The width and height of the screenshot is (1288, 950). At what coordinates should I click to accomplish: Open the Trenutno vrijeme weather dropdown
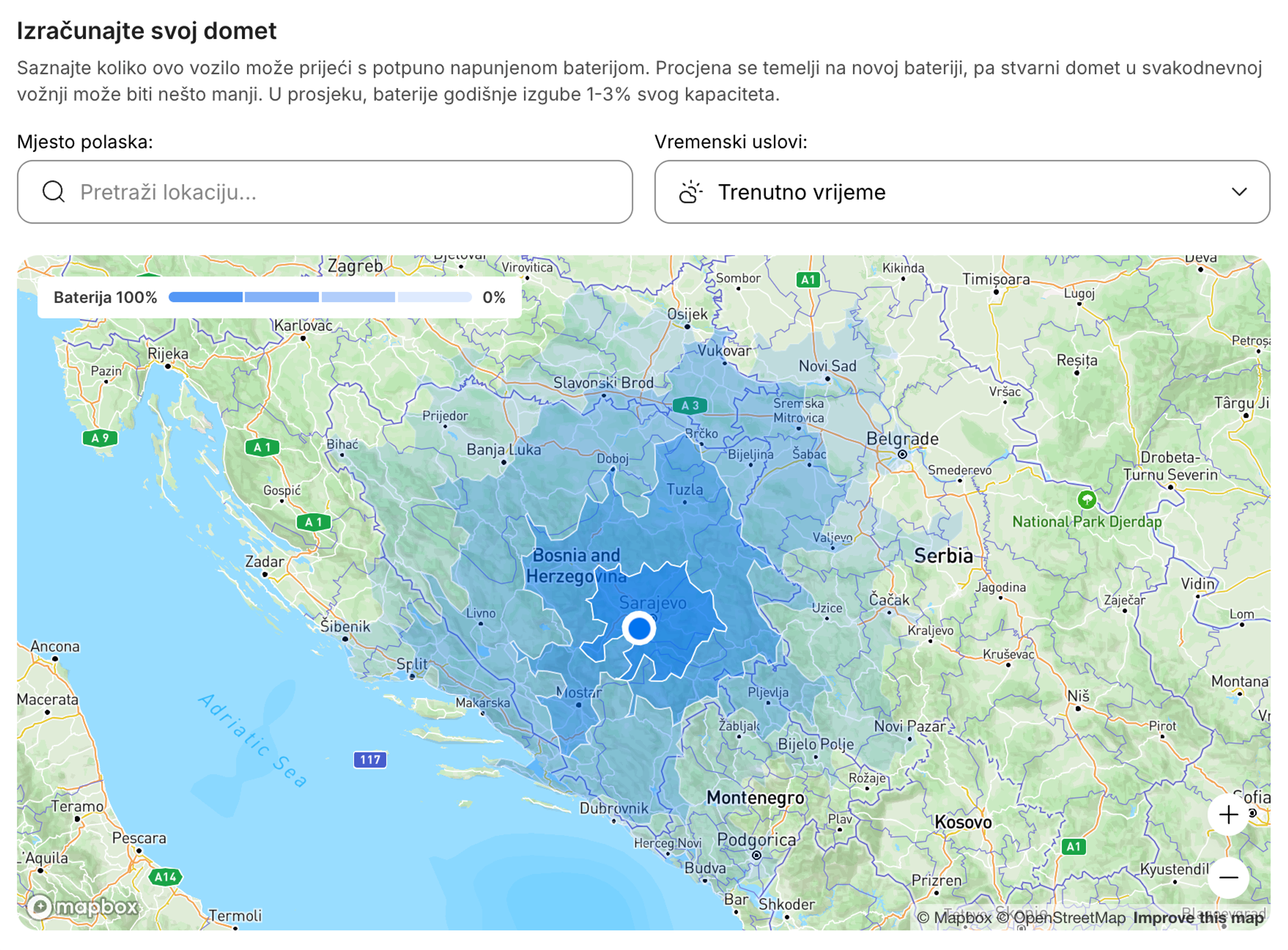point(962,192)
